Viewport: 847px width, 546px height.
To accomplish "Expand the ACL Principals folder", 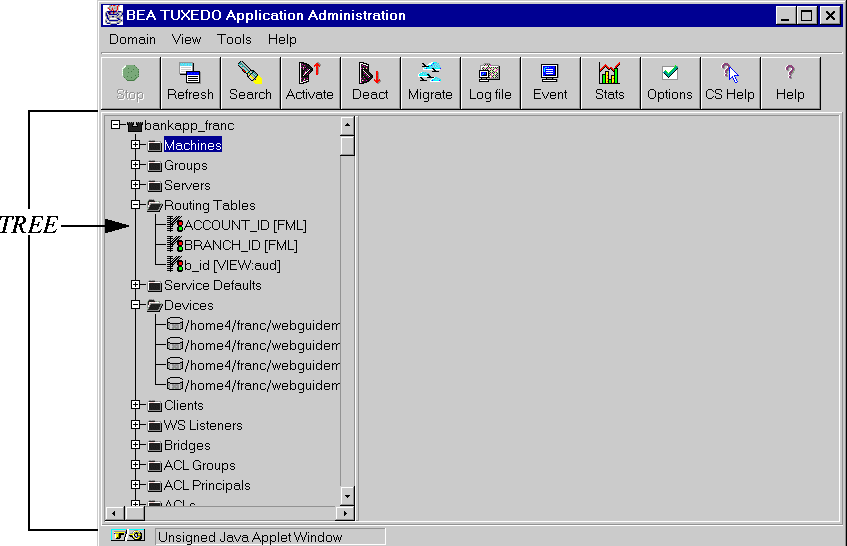I will pos(136,484).
